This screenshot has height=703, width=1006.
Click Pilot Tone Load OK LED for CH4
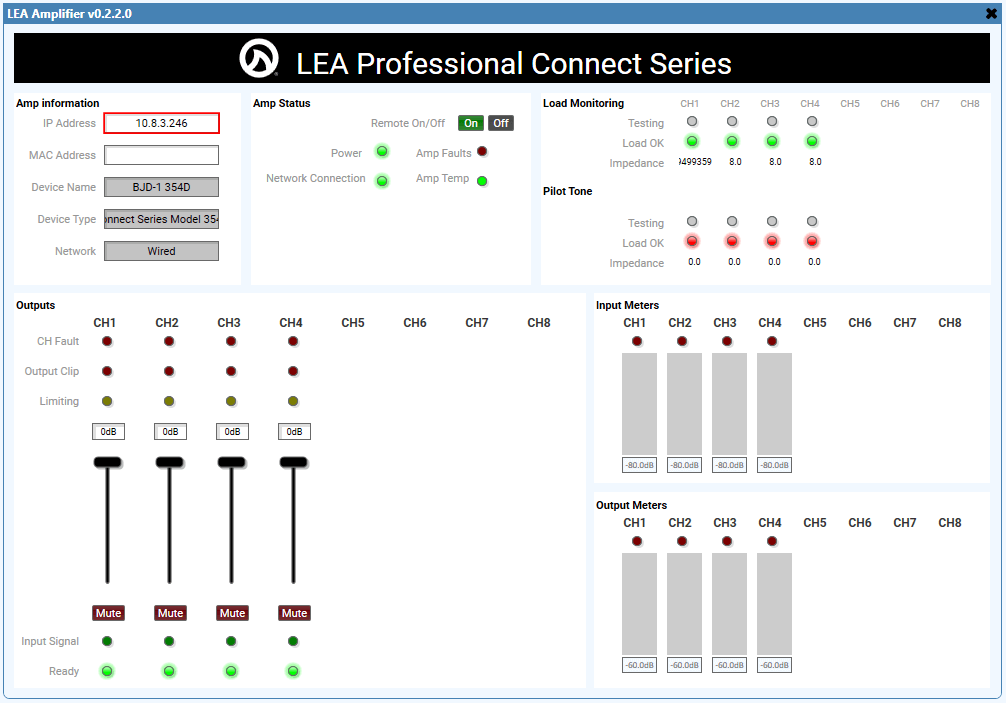812,241
